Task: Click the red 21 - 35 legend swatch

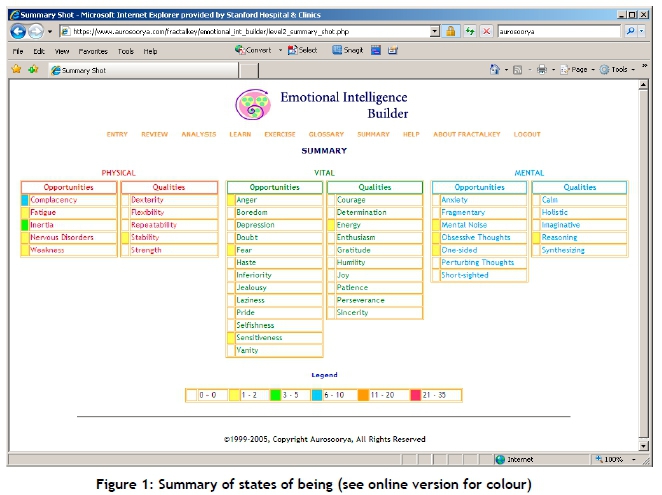Action: pos(415,396)
